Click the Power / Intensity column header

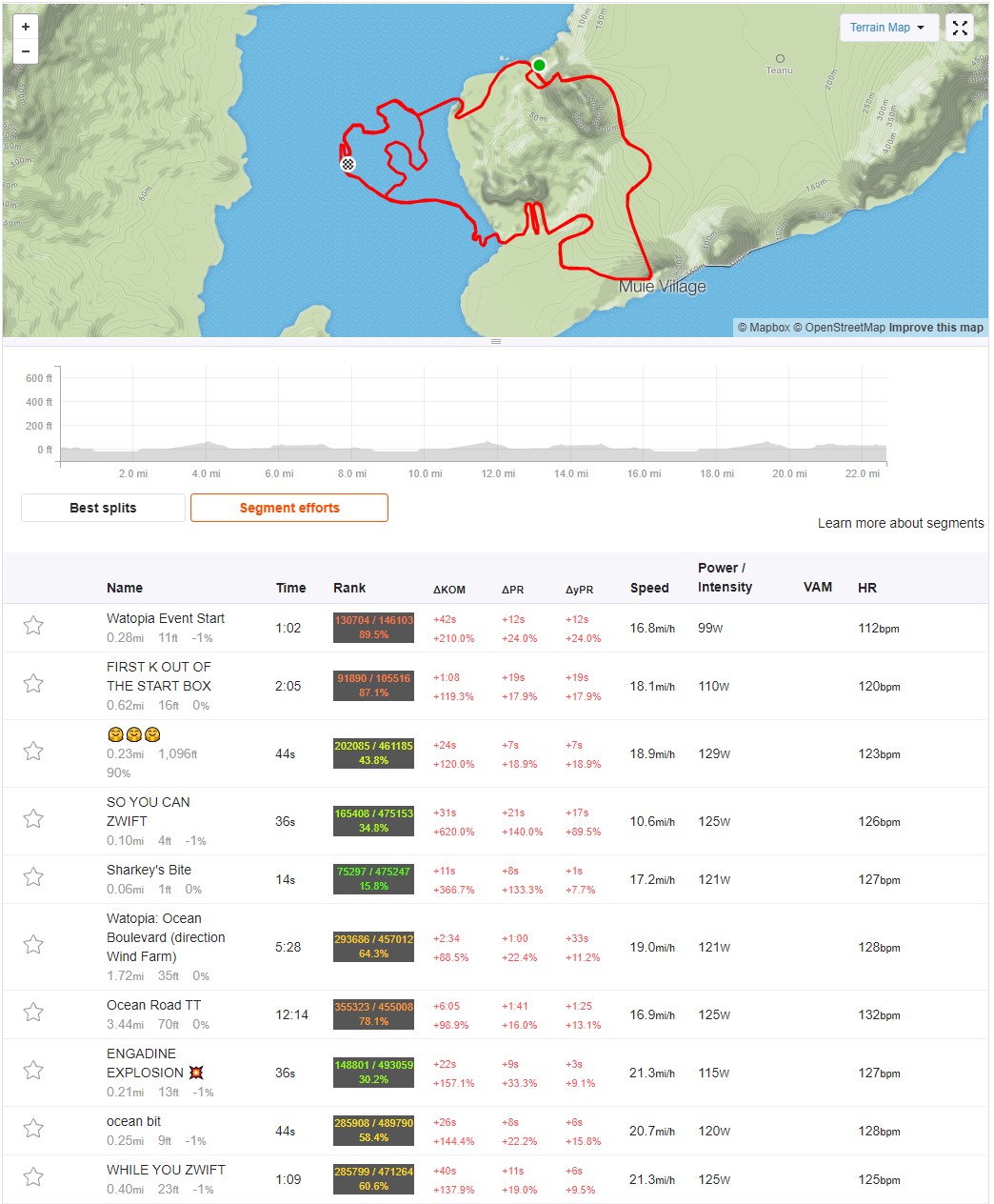[725, 577]
